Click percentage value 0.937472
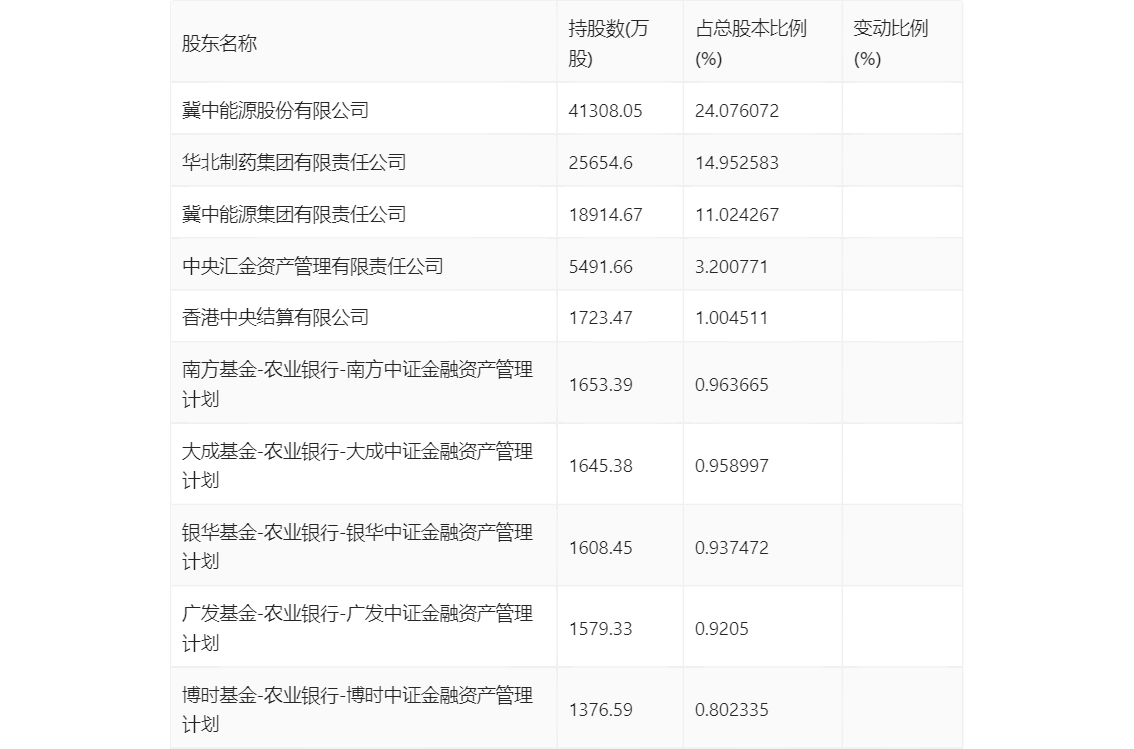This screenshot has width=1134, height=749. (x=731, y=548)
